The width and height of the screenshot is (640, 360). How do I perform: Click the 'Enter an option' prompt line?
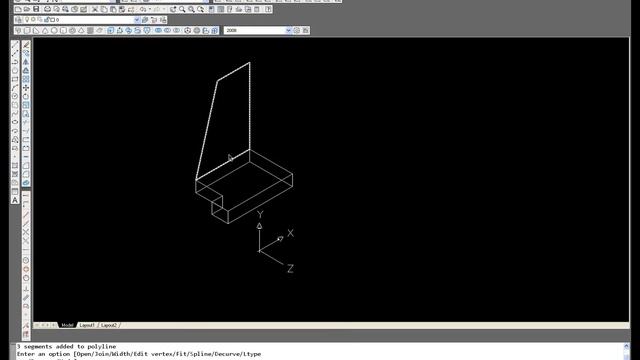139,354
